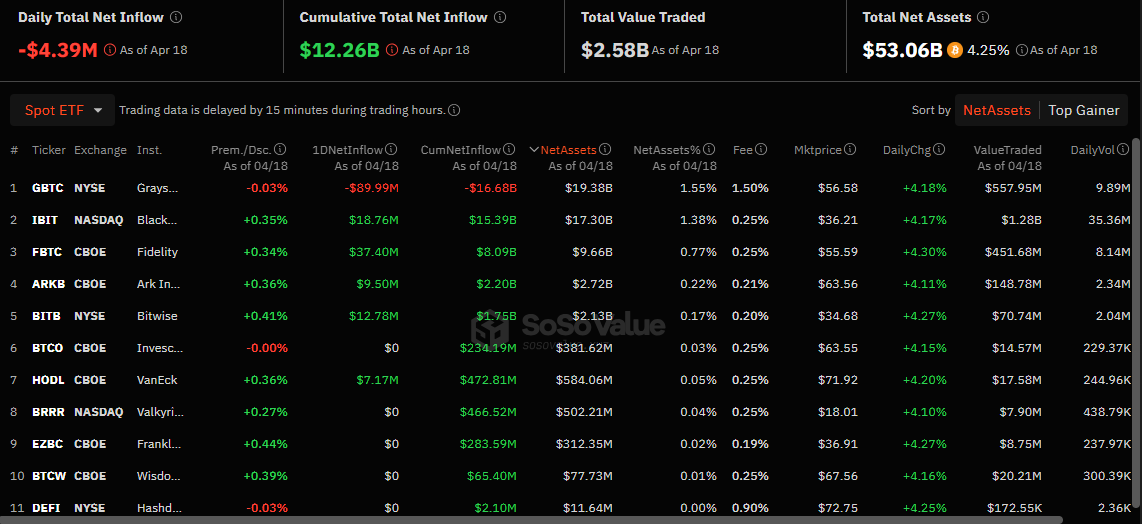Click the BITB ticker
Viewport: 1142px width, 524px height.
point(45,316)
